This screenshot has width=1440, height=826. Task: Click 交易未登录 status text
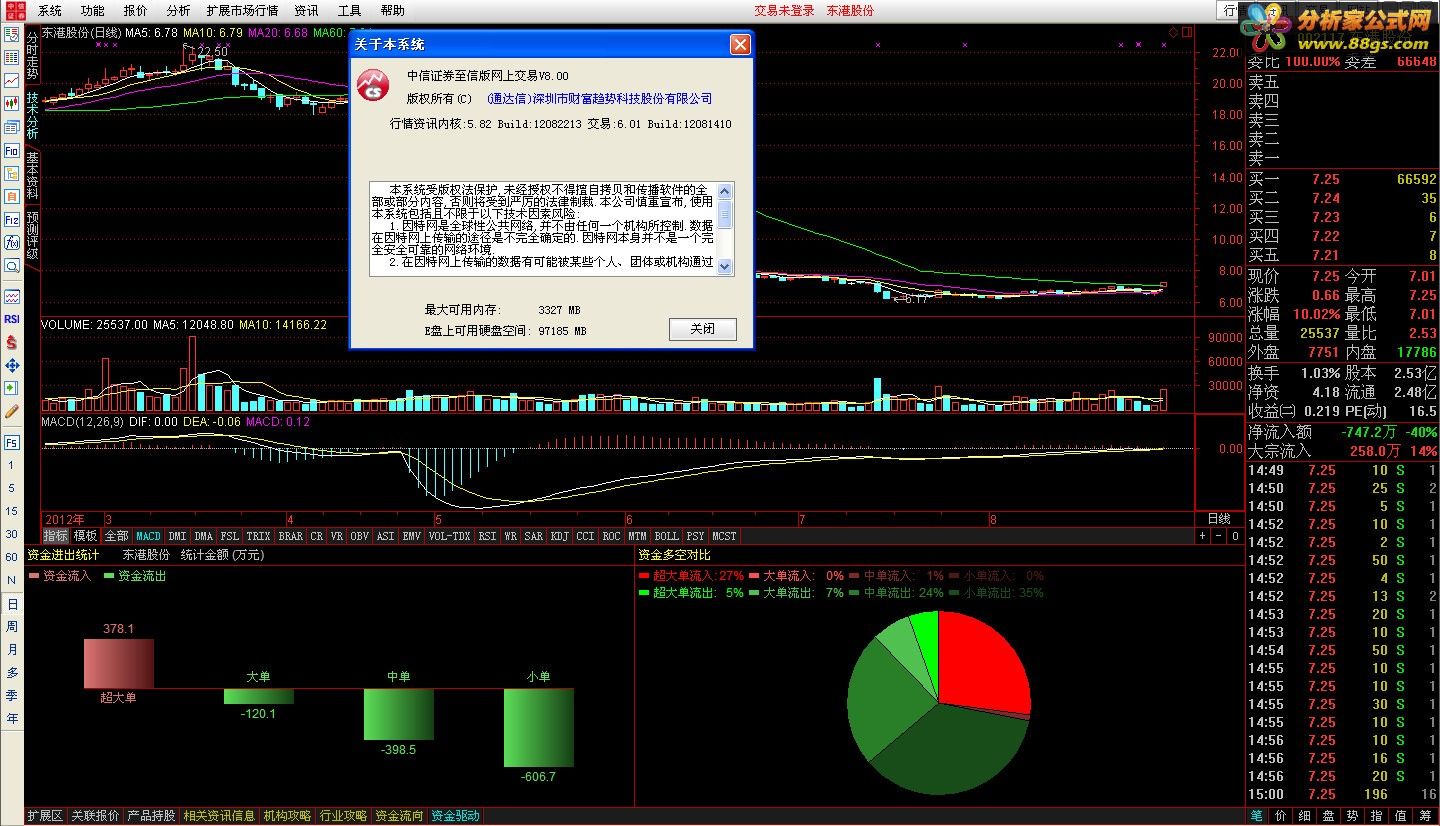tap(784, 11)
